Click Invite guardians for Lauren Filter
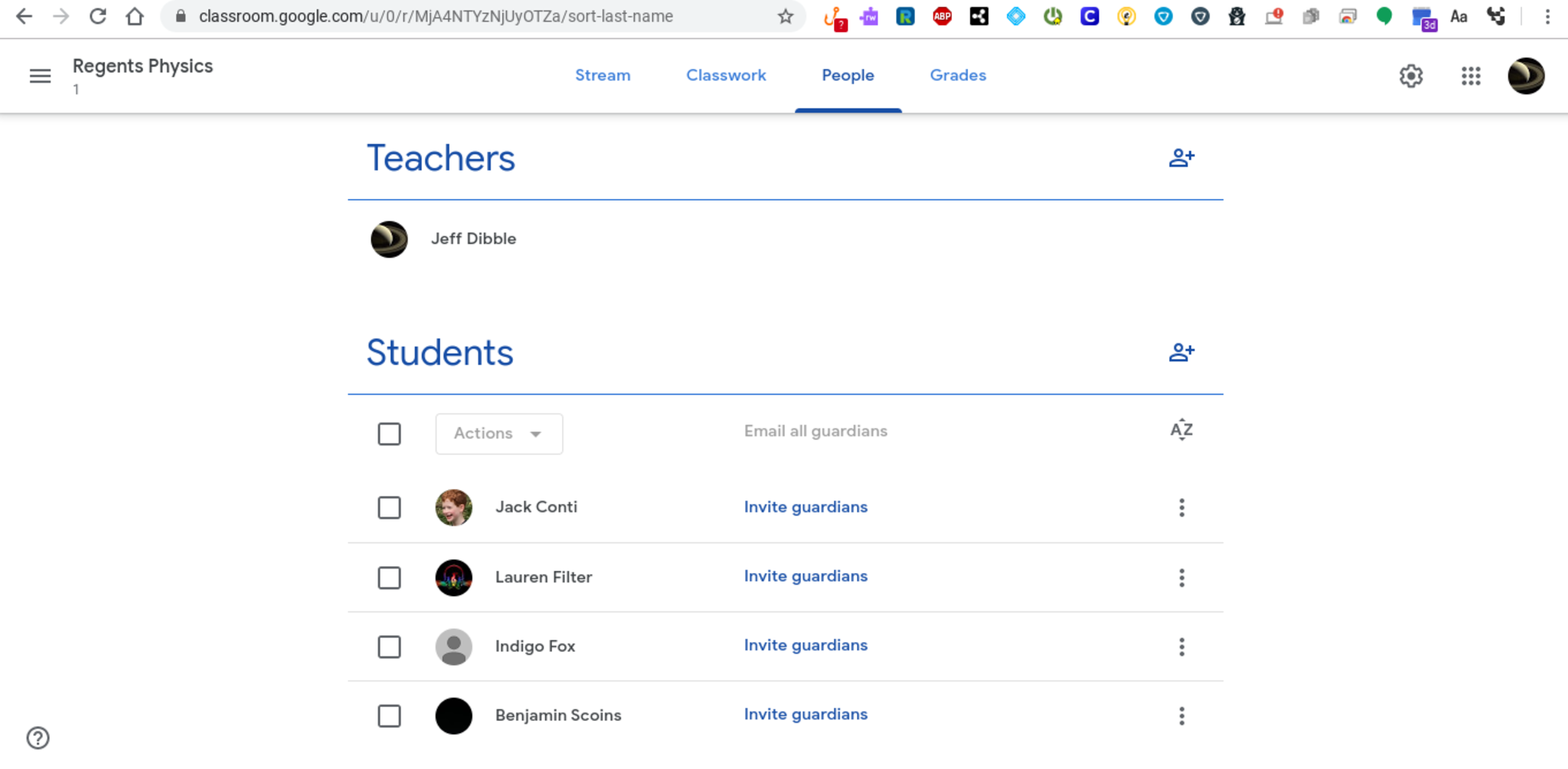The height and width of the screenshot is (769, 1568). (x=805, y=576)
